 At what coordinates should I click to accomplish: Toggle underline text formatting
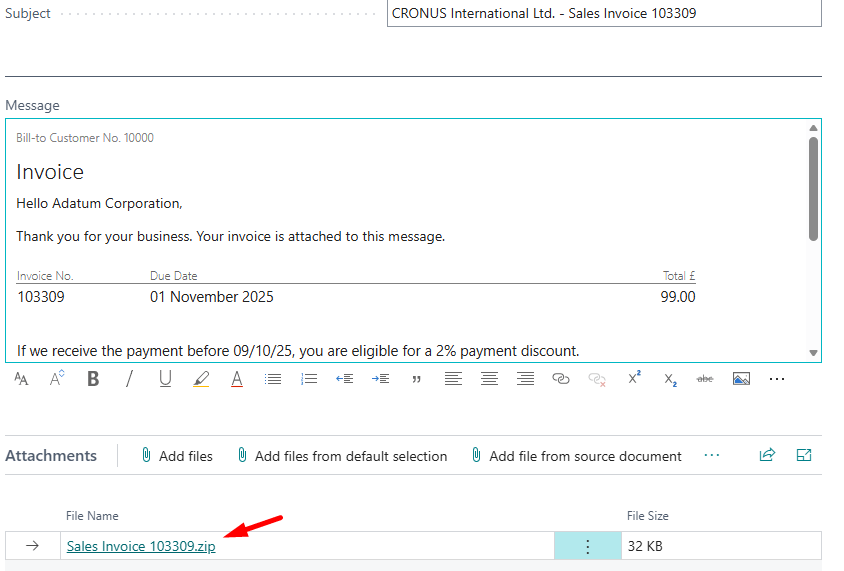tap(165, 379)
